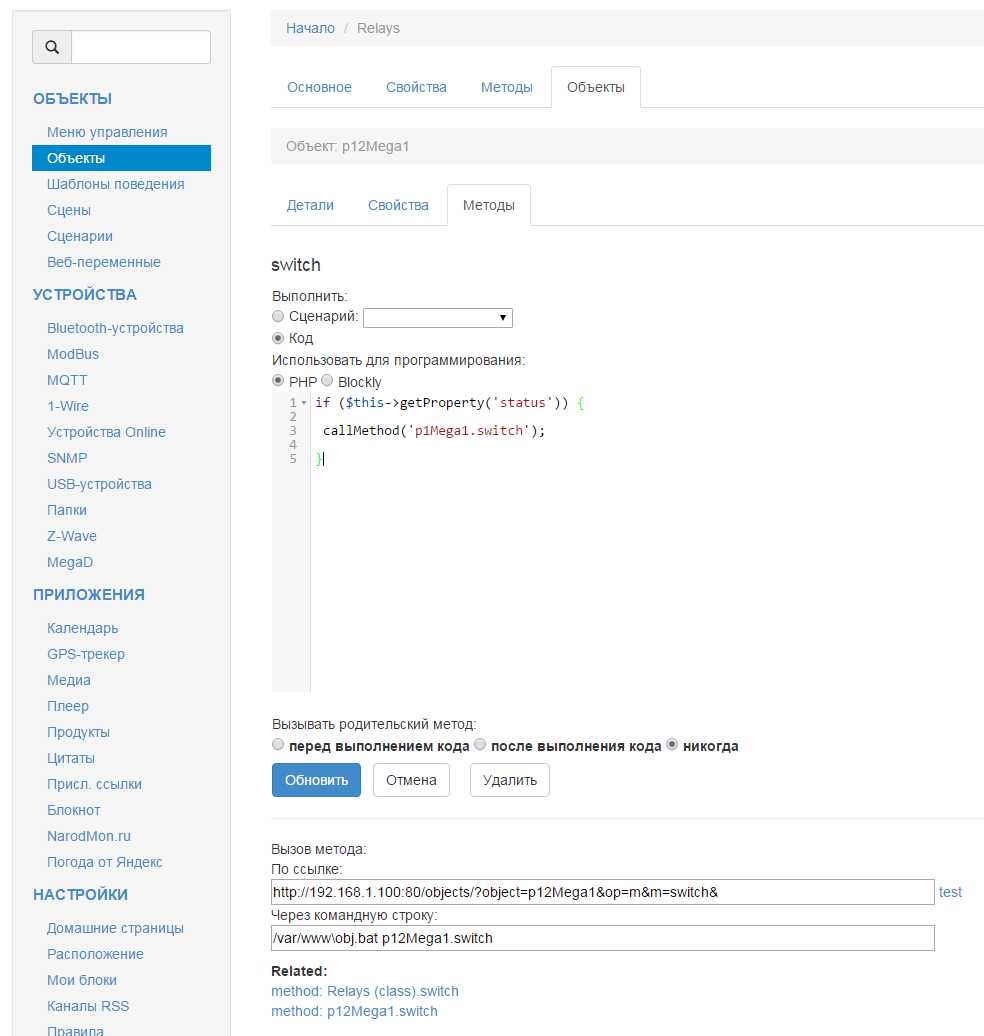Image resolution: width=984 pixels, height=1036 pixels.
Task: Choose 'после выполнения кода' radio option
Action: click(480, 745)
